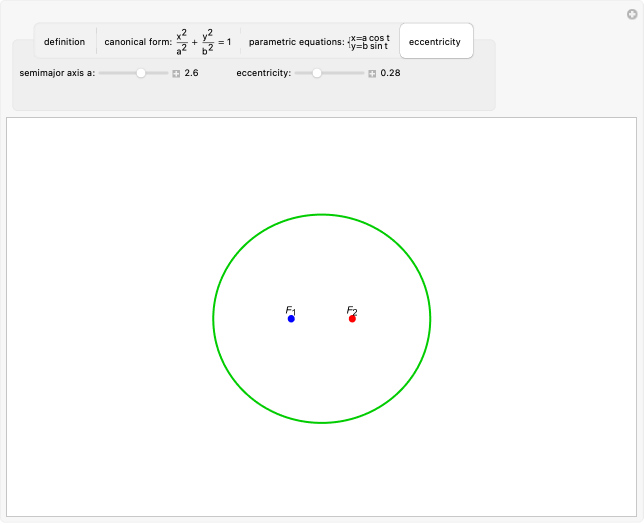Click the eccentricity tab
The height and width of the screenshot is (524, 644).
coord(435,42)
